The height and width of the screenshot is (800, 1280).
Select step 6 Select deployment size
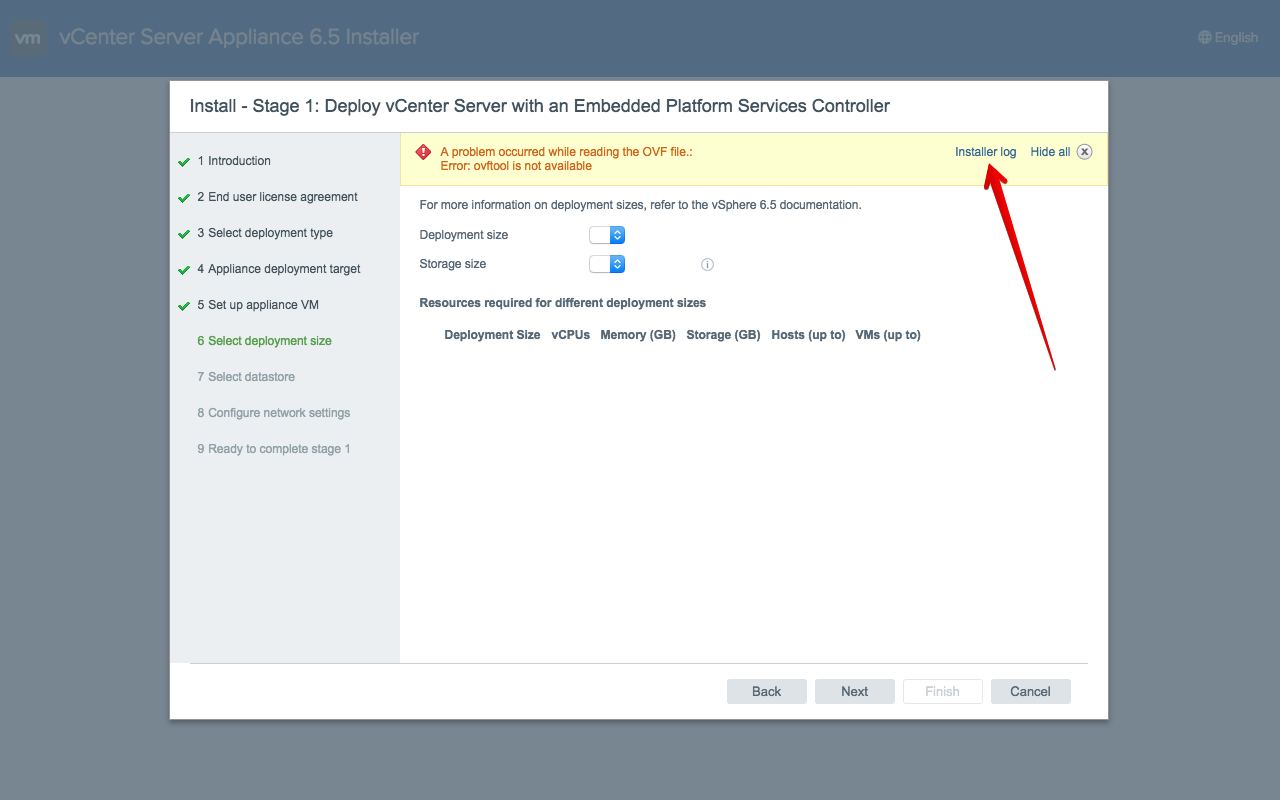pyautogui.click(x=264, y=341)
